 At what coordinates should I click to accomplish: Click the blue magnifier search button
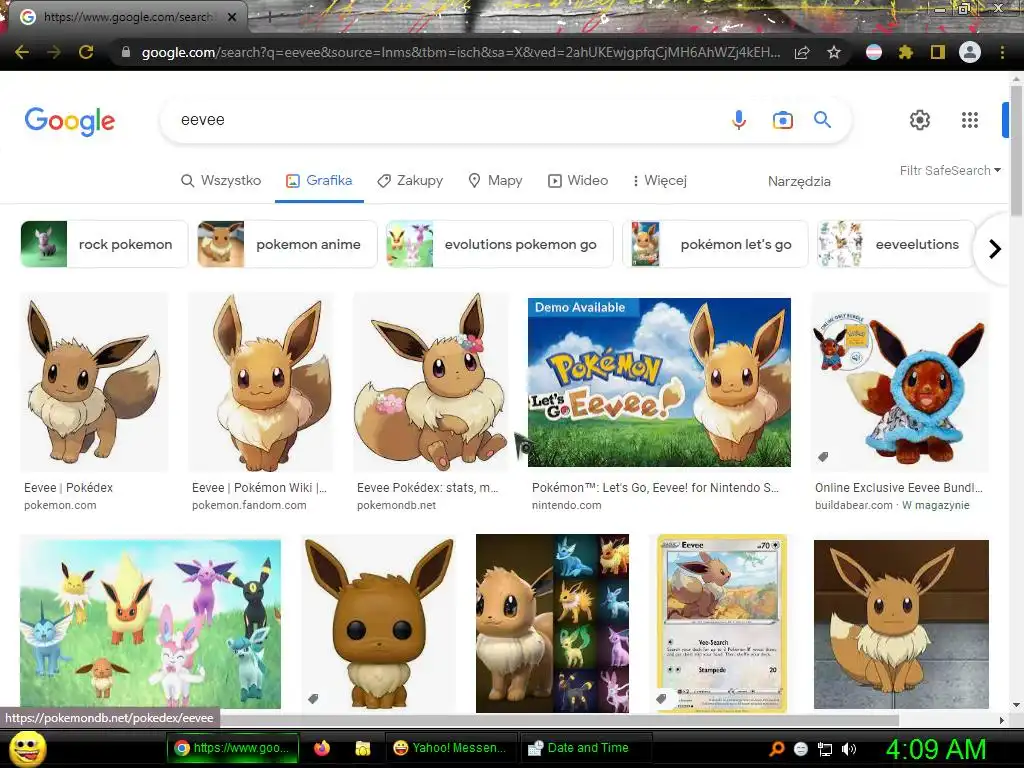tap(822, 120)
